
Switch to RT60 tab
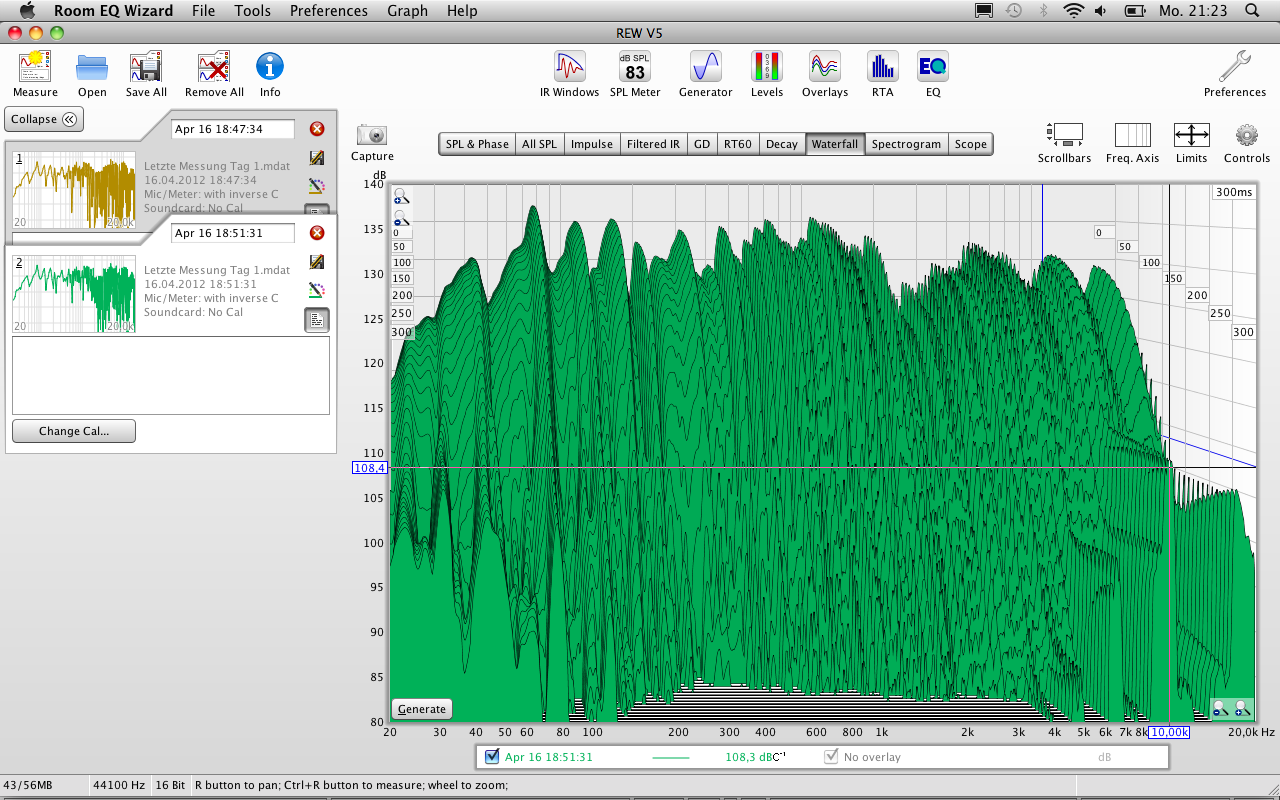point(738,144)
